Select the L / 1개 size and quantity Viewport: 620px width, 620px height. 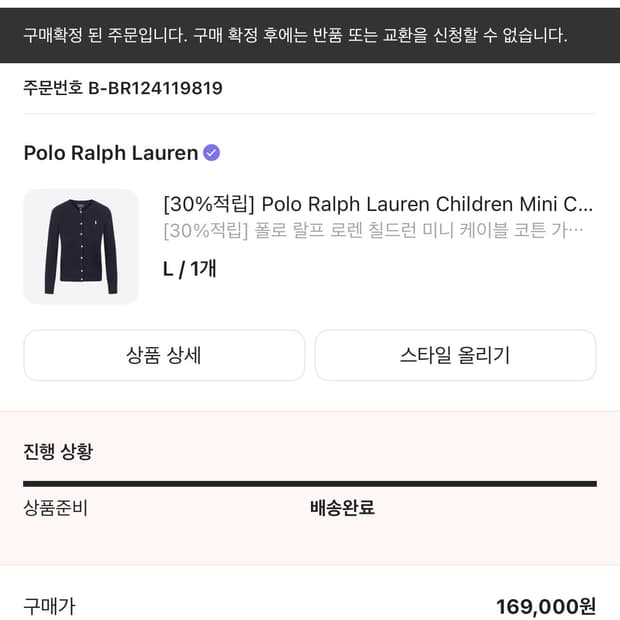[190, 268]
